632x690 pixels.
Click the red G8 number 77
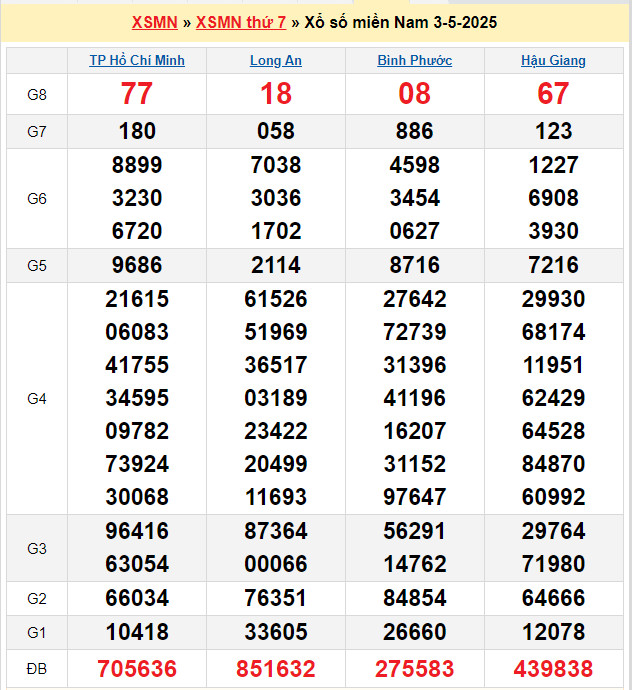pos(137,94)
